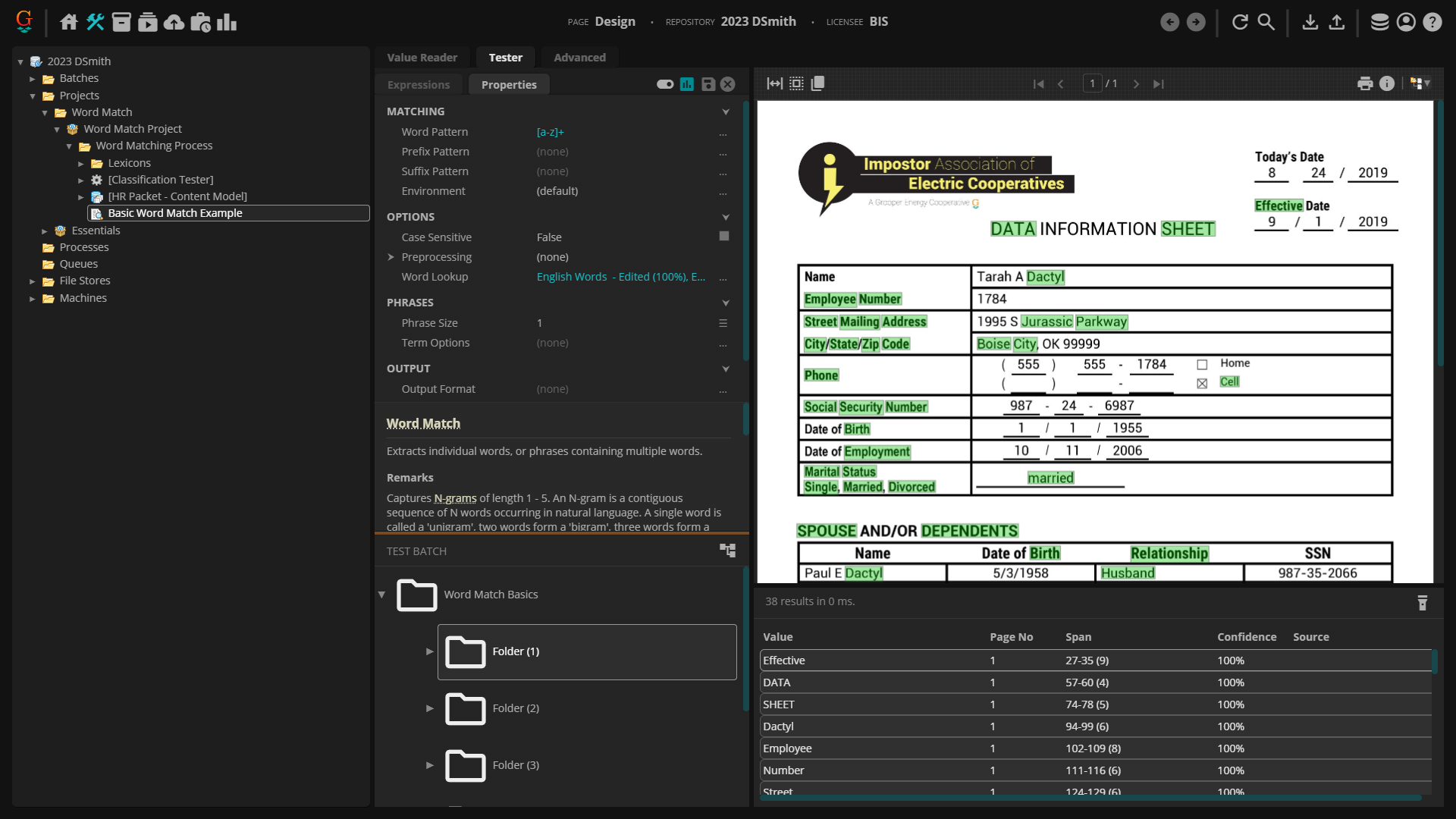1456x819 pixels.
Task: Go to next page in document viewer
Action: 1136,84
